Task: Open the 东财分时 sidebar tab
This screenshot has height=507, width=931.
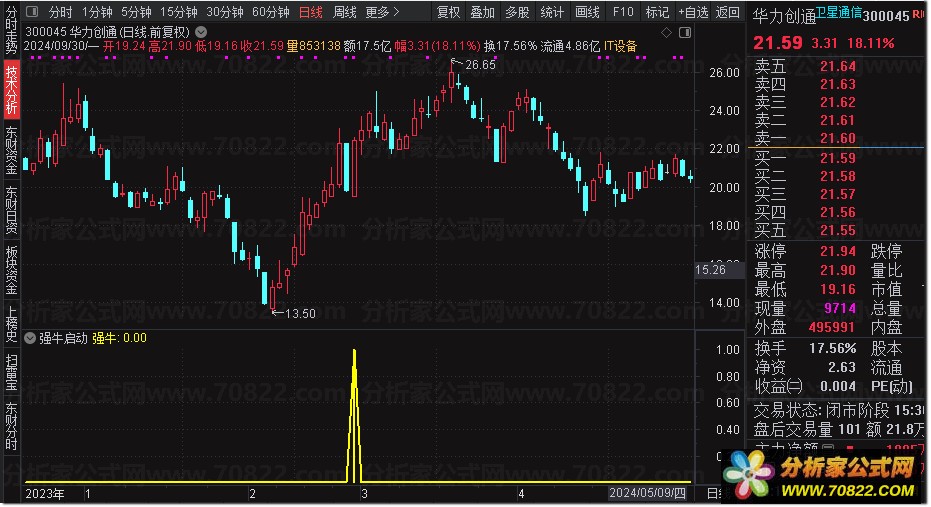Action: point(11,426)
